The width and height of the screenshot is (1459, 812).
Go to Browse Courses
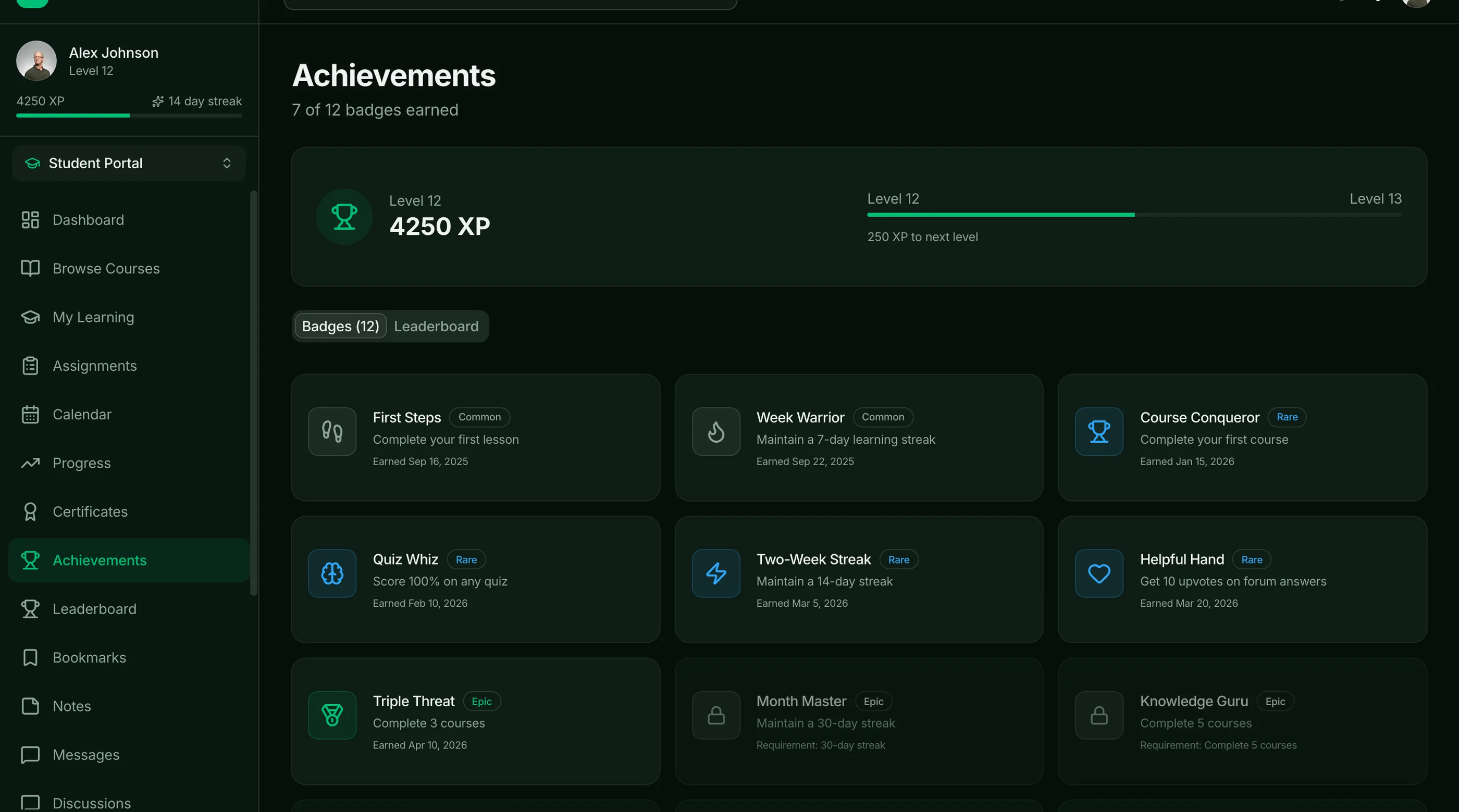coord(129,268)
